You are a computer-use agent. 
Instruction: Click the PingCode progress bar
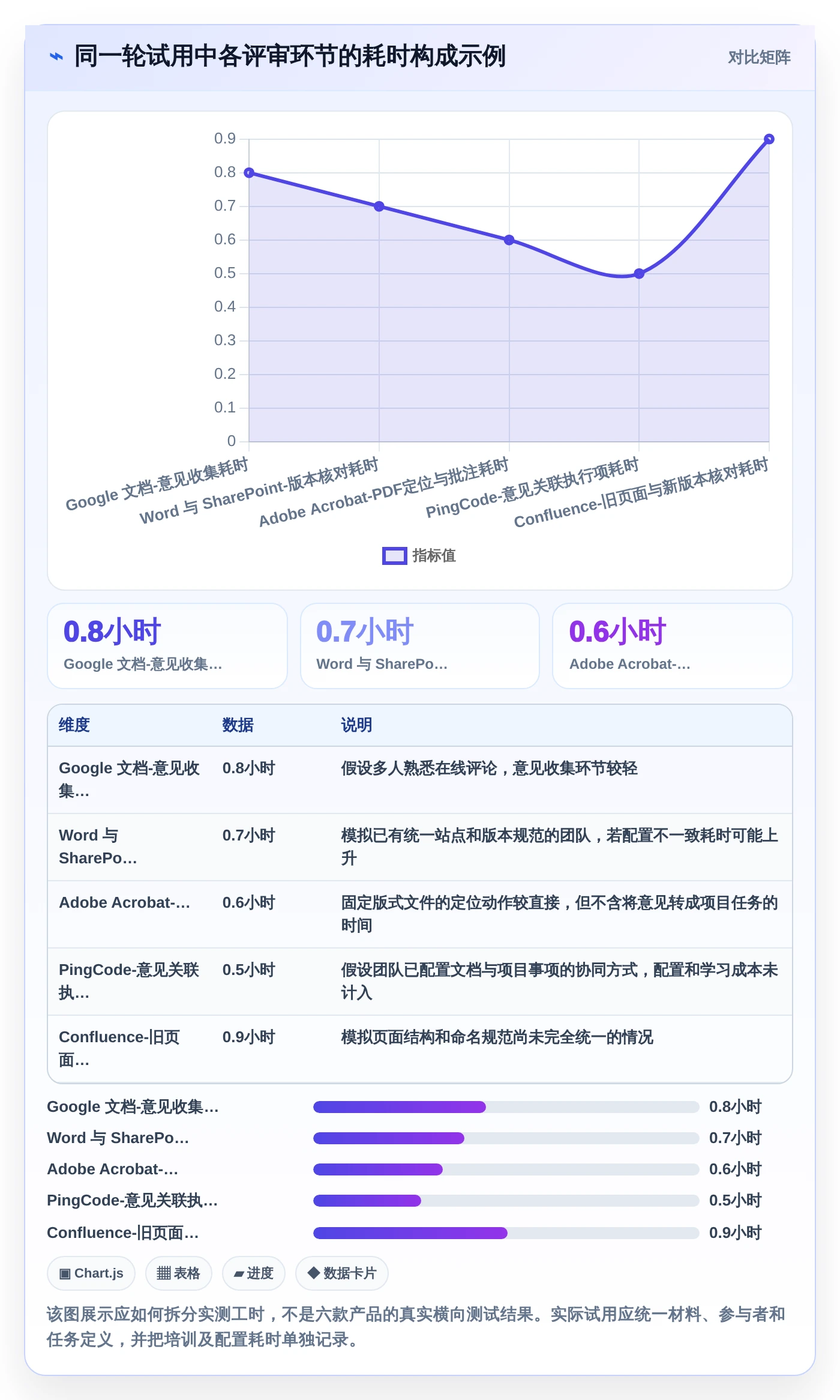click(506, 1201)
